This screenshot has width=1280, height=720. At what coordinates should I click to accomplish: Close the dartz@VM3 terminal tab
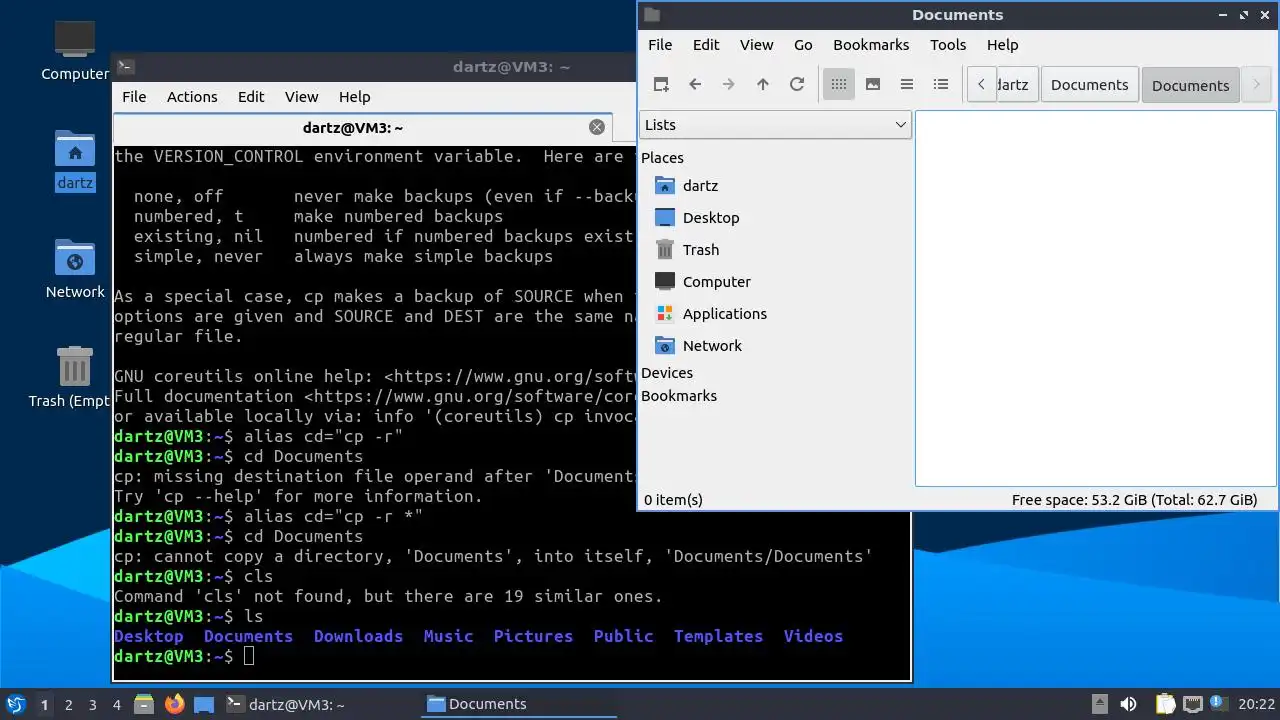tap(597, 127)
